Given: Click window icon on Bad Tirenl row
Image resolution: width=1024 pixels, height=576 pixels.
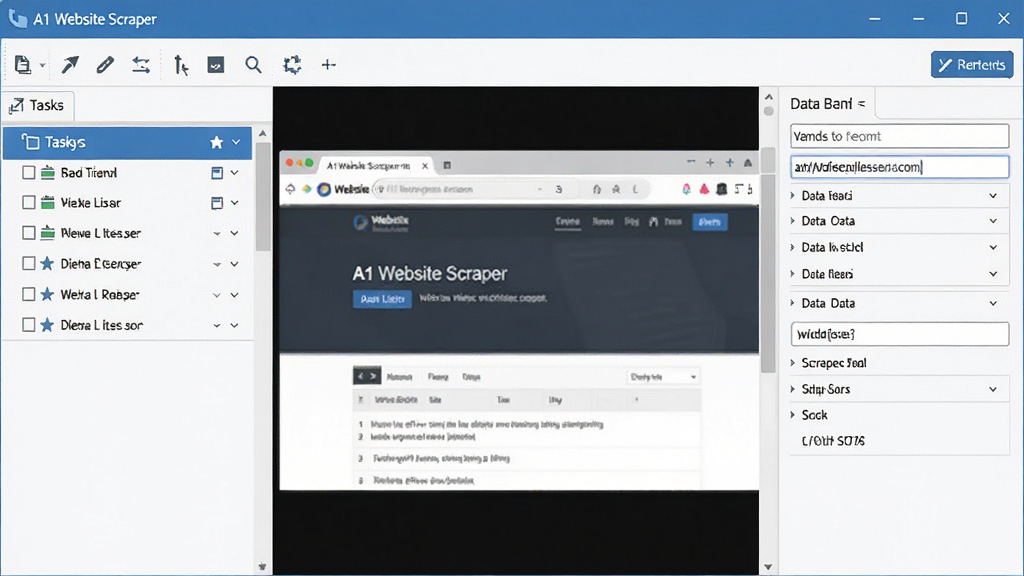Looking at the screenshot, I should 217,173.
